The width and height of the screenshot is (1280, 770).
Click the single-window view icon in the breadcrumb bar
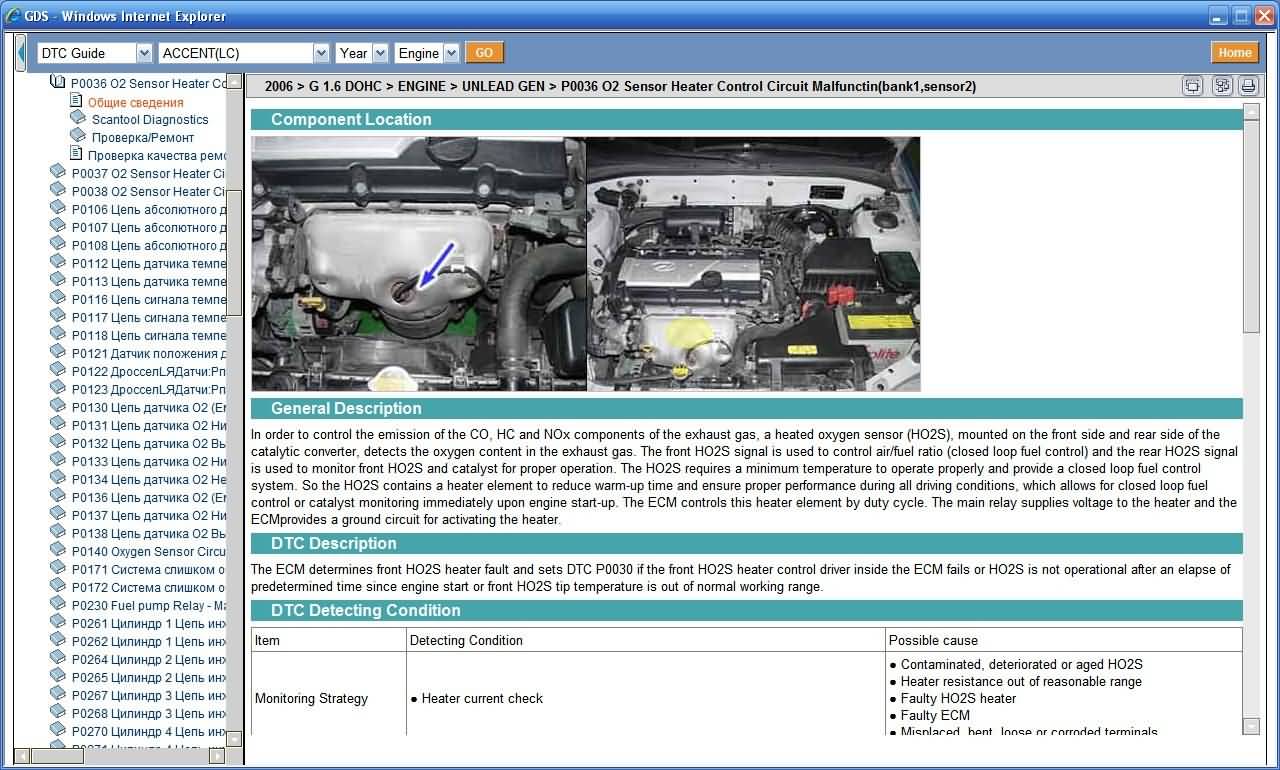click(1192, 86)
